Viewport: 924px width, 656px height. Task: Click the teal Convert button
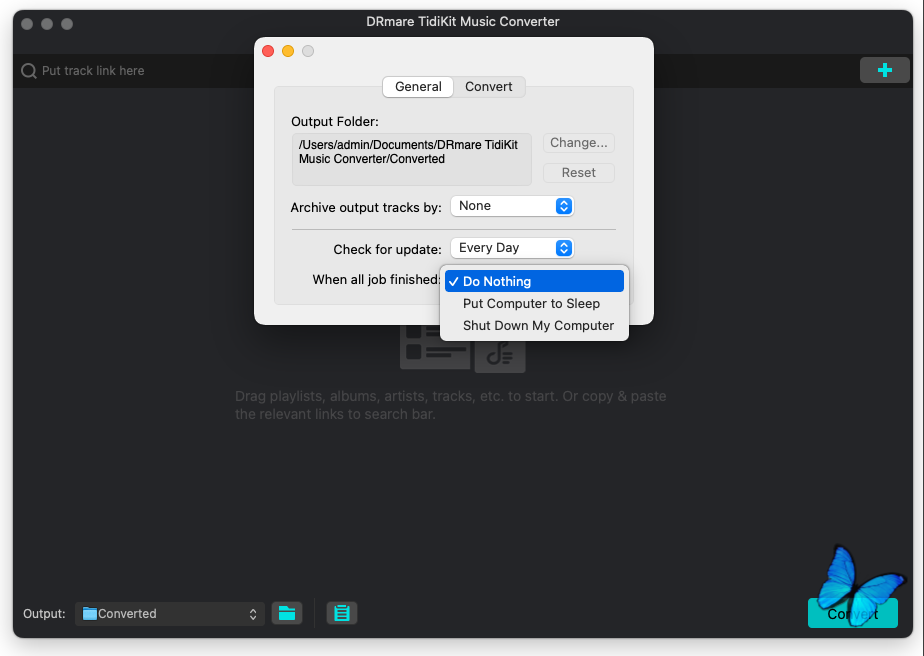853,613
